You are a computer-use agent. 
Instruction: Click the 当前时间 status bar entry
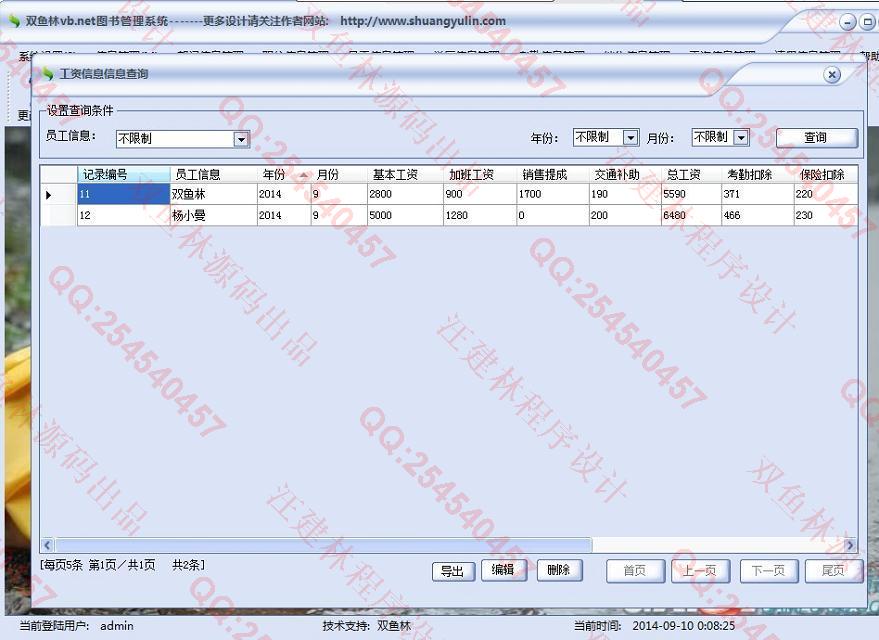coord(654,626)
